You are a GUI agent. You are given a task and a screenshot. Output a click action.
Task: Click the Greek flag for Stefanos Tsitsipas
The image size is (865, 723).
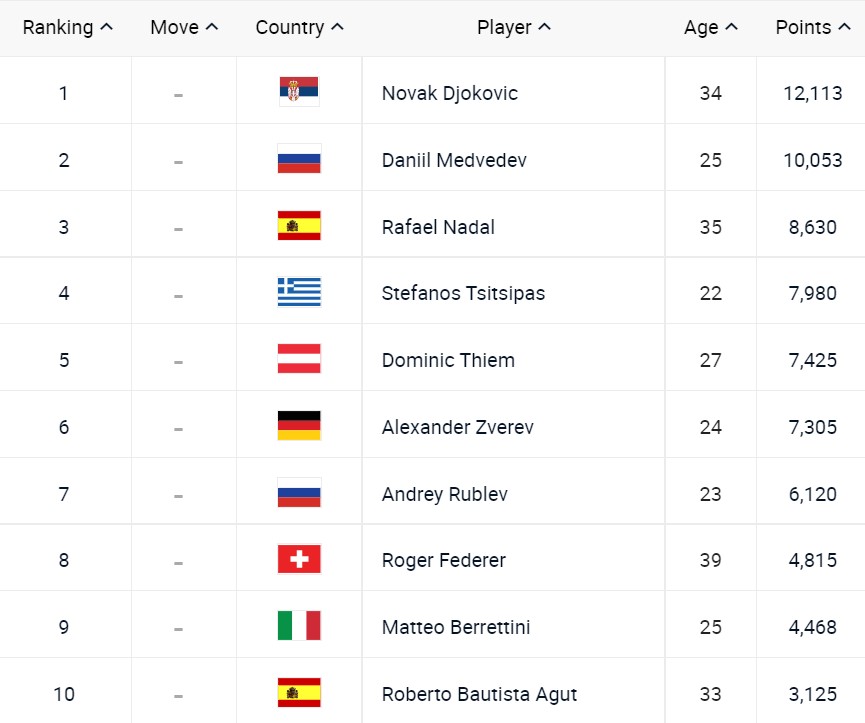[299, 292]
